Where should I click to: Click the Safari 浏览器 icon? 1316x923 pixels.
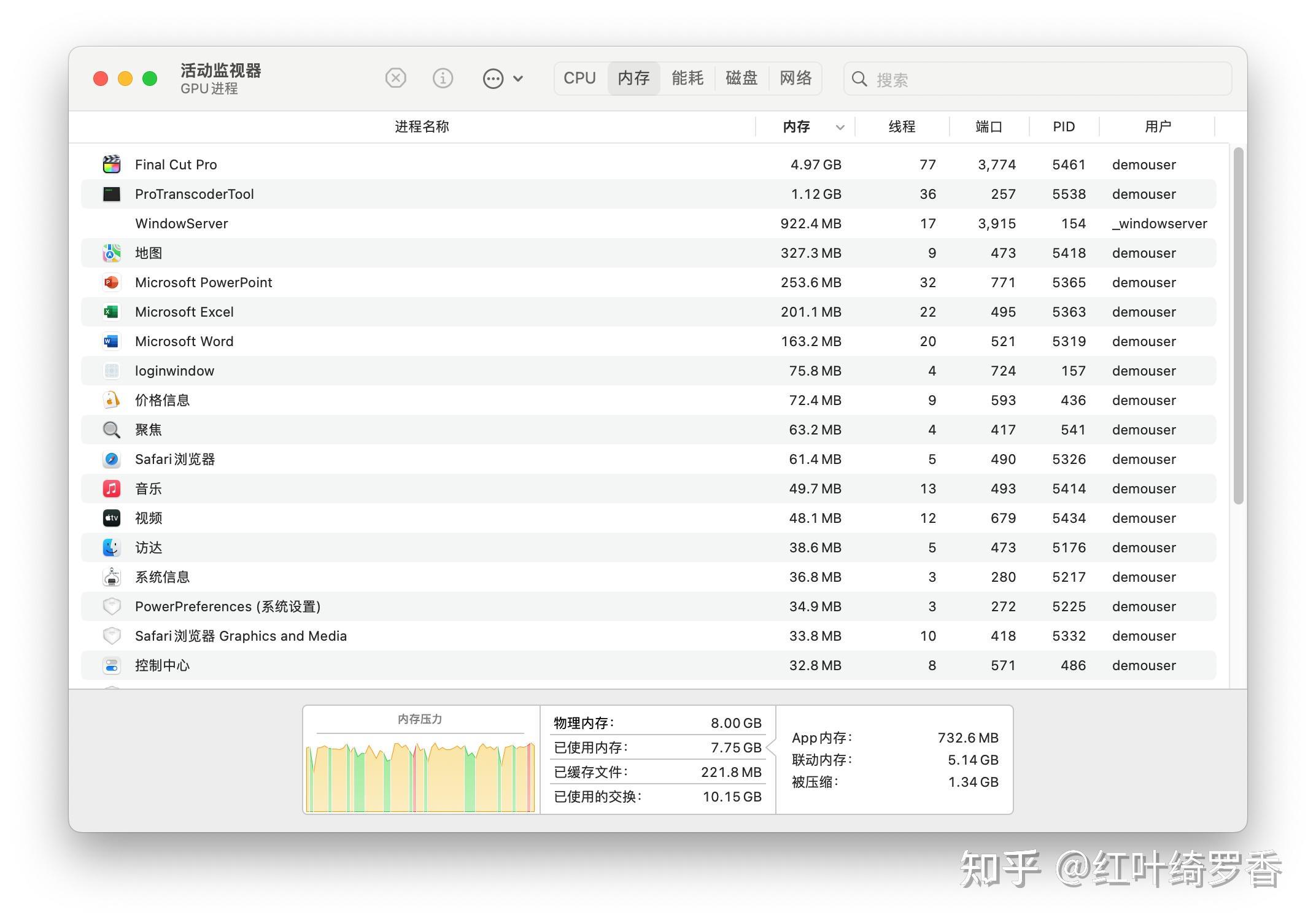111,458
